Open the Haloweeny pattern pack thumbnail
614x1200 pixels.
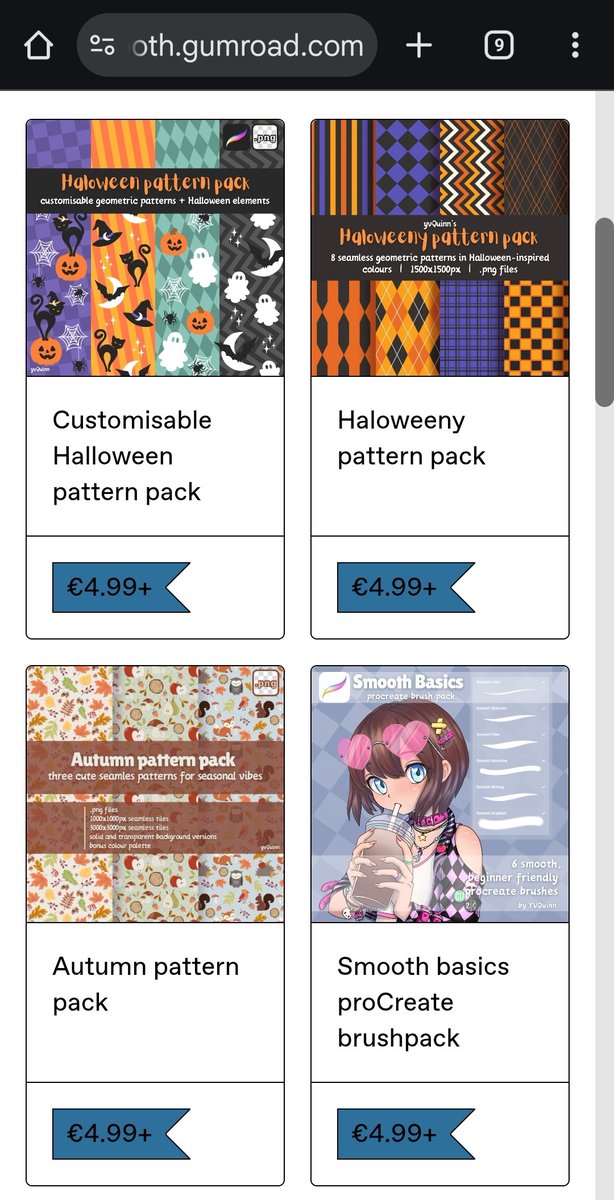pyautogui.click(x=440, y=248)
